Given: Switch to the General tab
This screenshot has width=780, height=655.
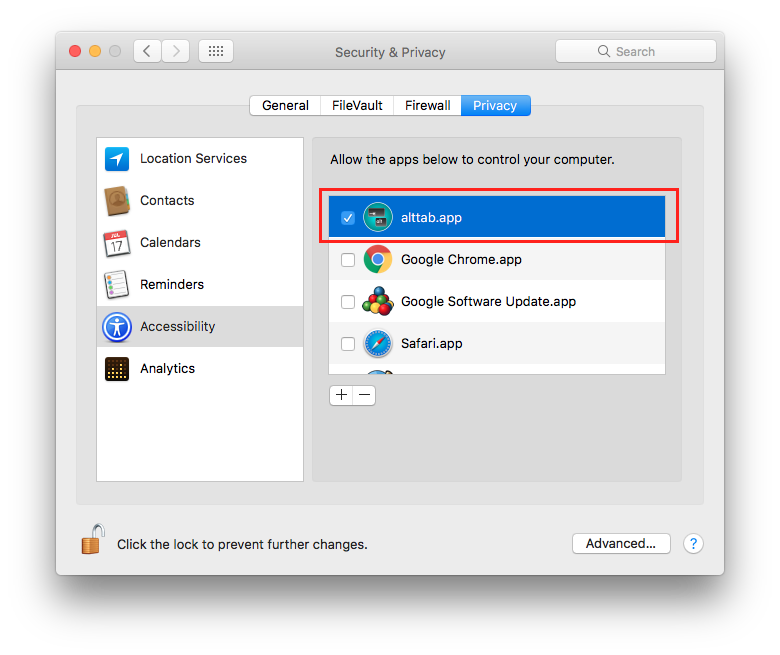Looking at the screenshot, I should 285,106.
